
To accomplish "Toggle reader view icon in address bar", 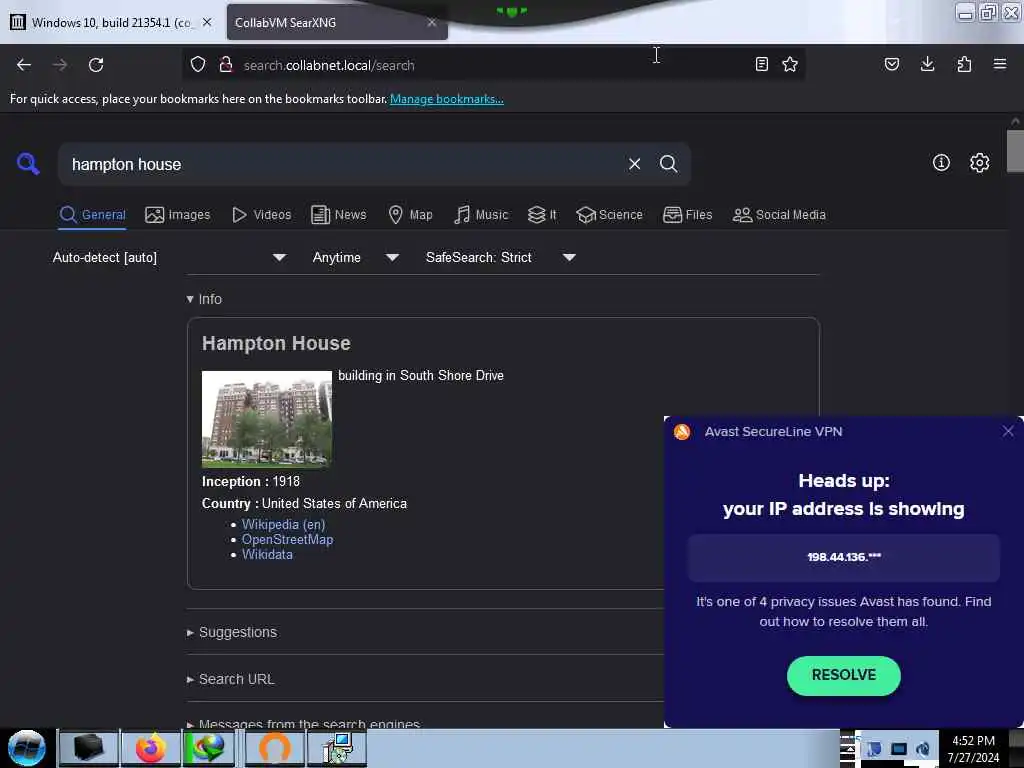I will pos(761,64).
